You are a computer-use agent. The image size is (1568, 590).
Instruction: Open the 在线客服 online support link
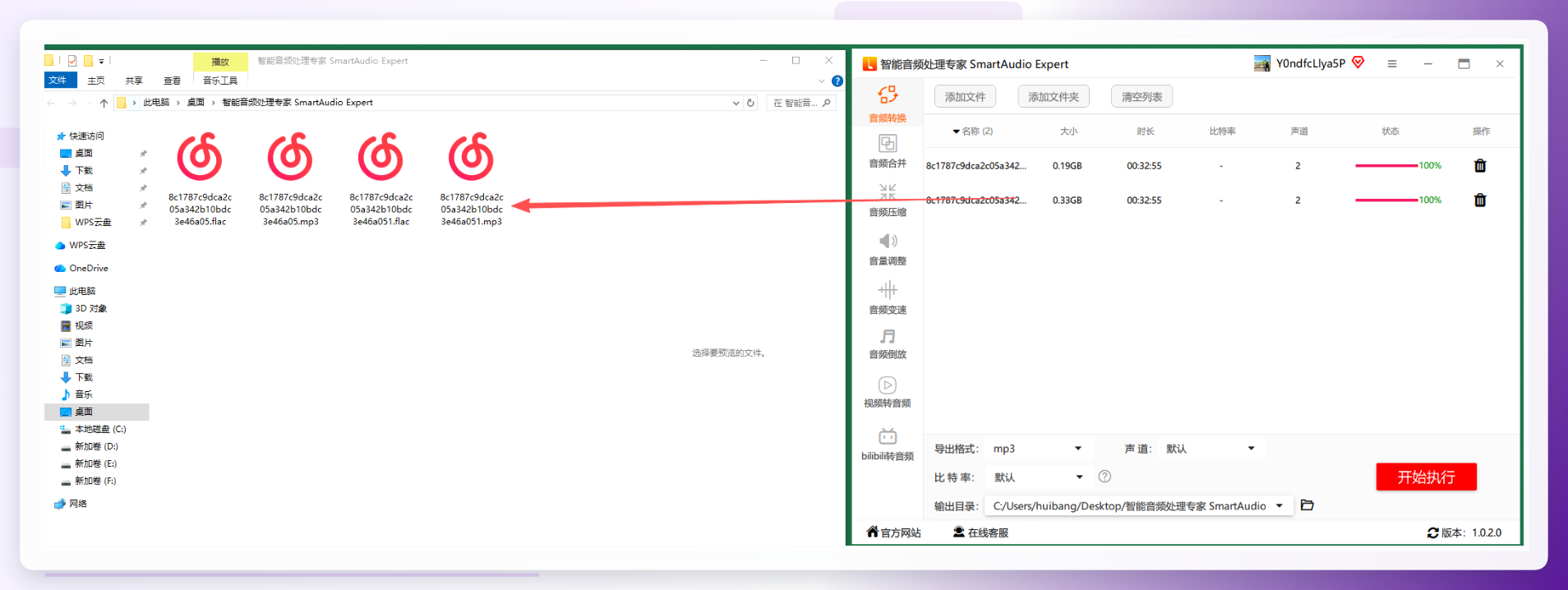(980, 532)
